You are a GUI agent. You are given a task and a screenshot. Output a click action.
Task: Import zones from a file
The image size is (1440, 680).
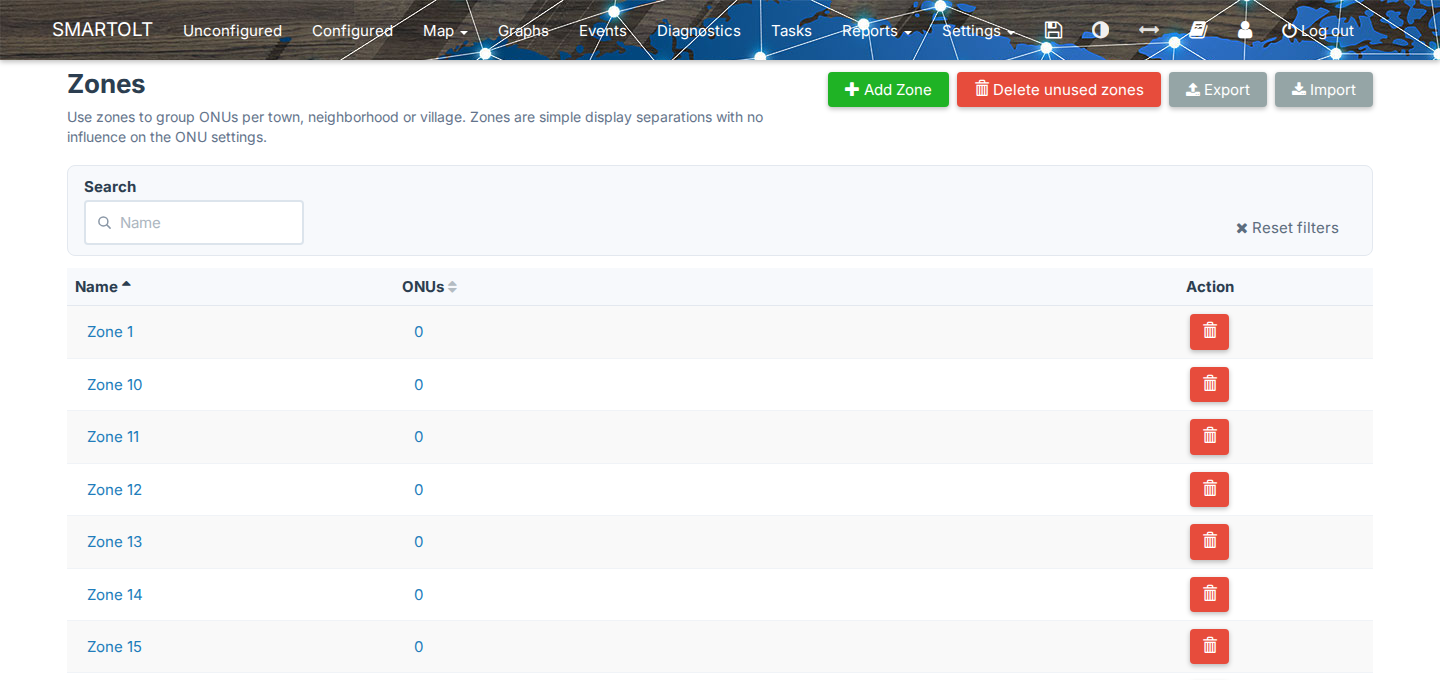tap(1324, 89)
